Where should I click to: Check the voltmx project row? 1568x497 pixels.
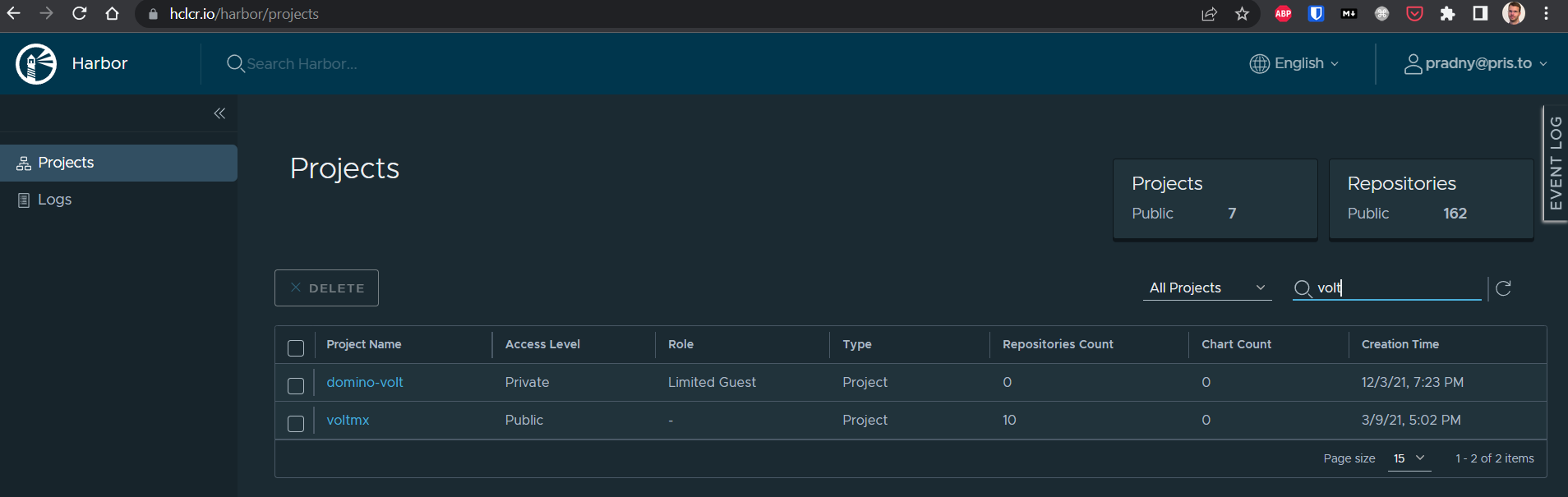point(296,424)
